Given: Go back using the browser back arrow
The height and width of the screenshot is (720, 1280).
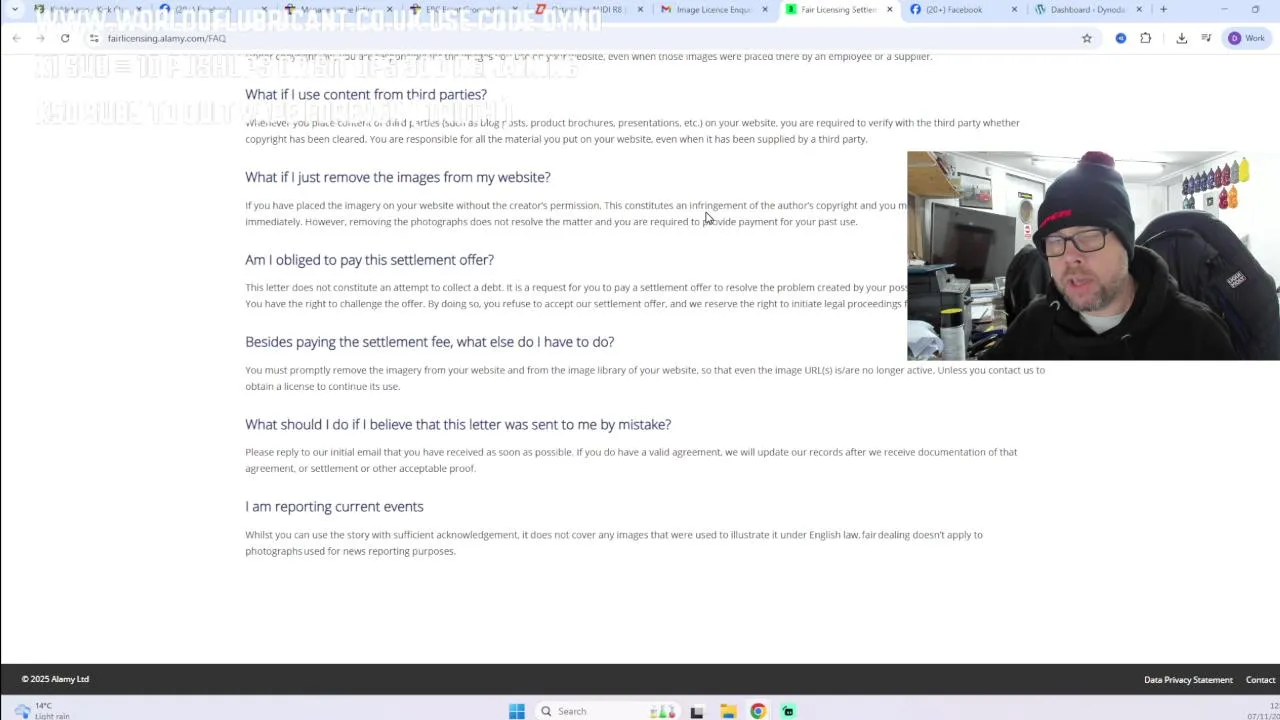Looking at the screenshot, I should [16, 38].
